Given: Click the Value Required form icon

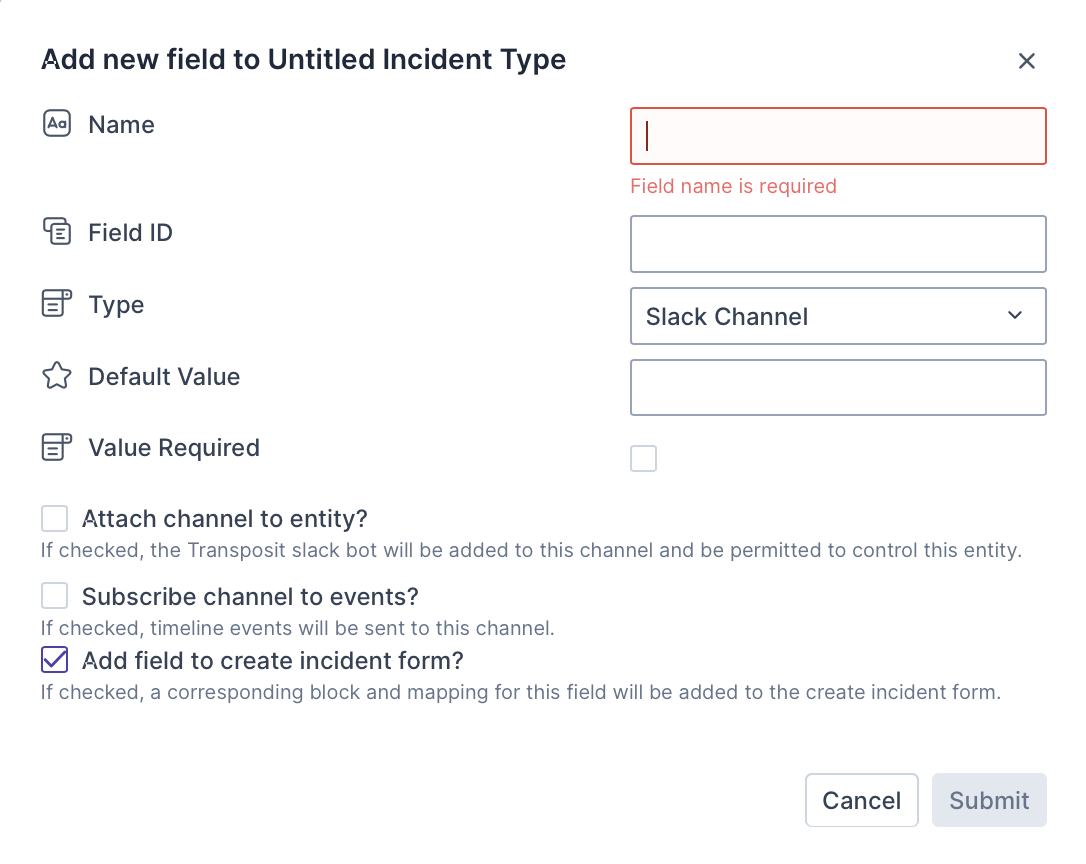Looking at the screenshot, I should (x=57, y=447).
